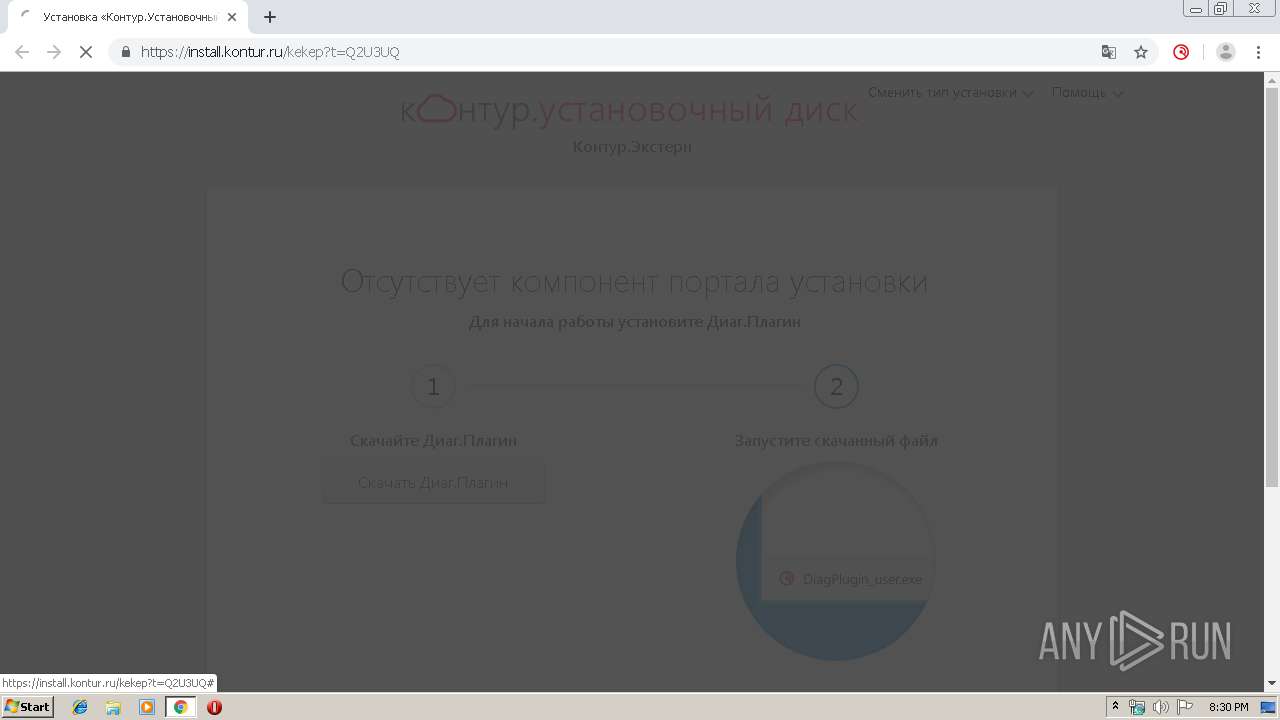Bookmark this page with star icon
This screenshot has height=720, width=1280.
[1141, 52]
